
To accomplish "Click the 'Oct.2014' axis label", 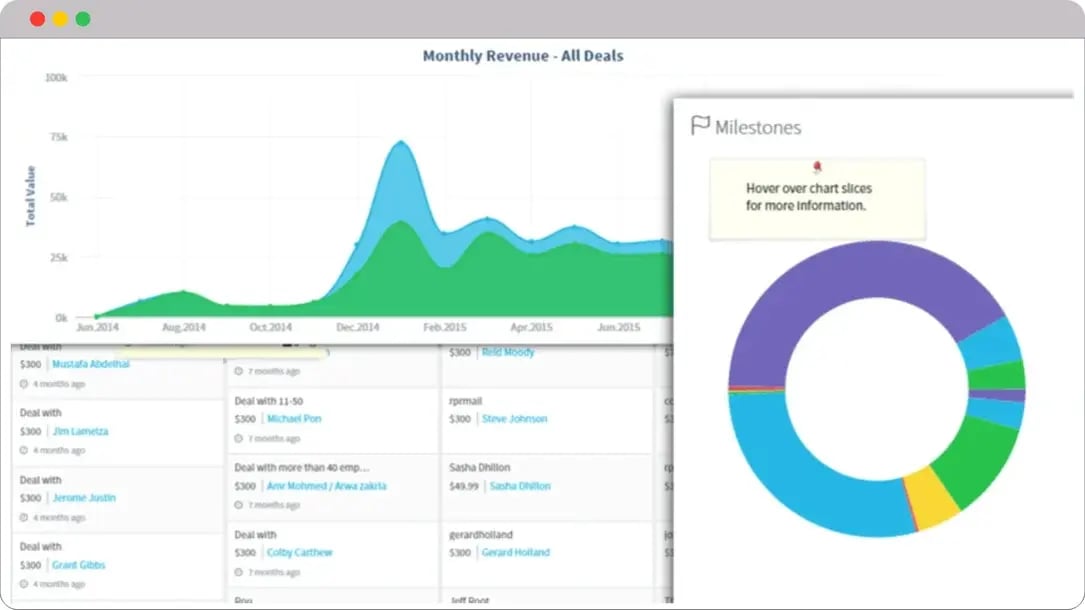I will point(271,326).
